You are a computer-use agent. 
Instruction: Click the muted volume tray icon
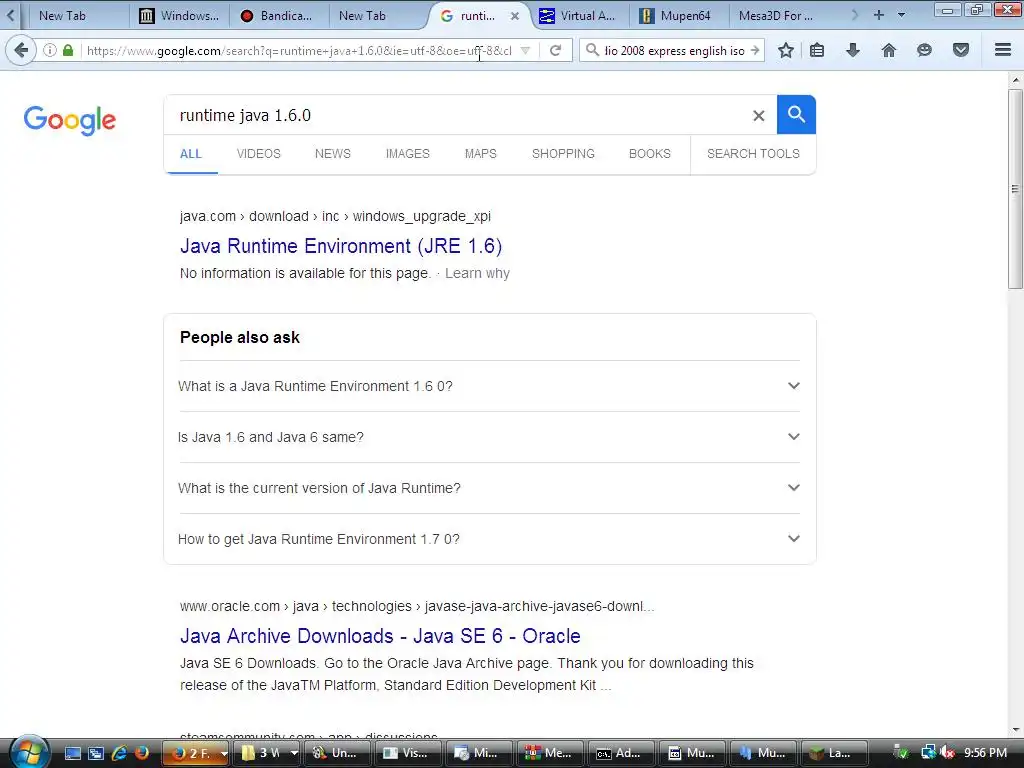(948, 753)
